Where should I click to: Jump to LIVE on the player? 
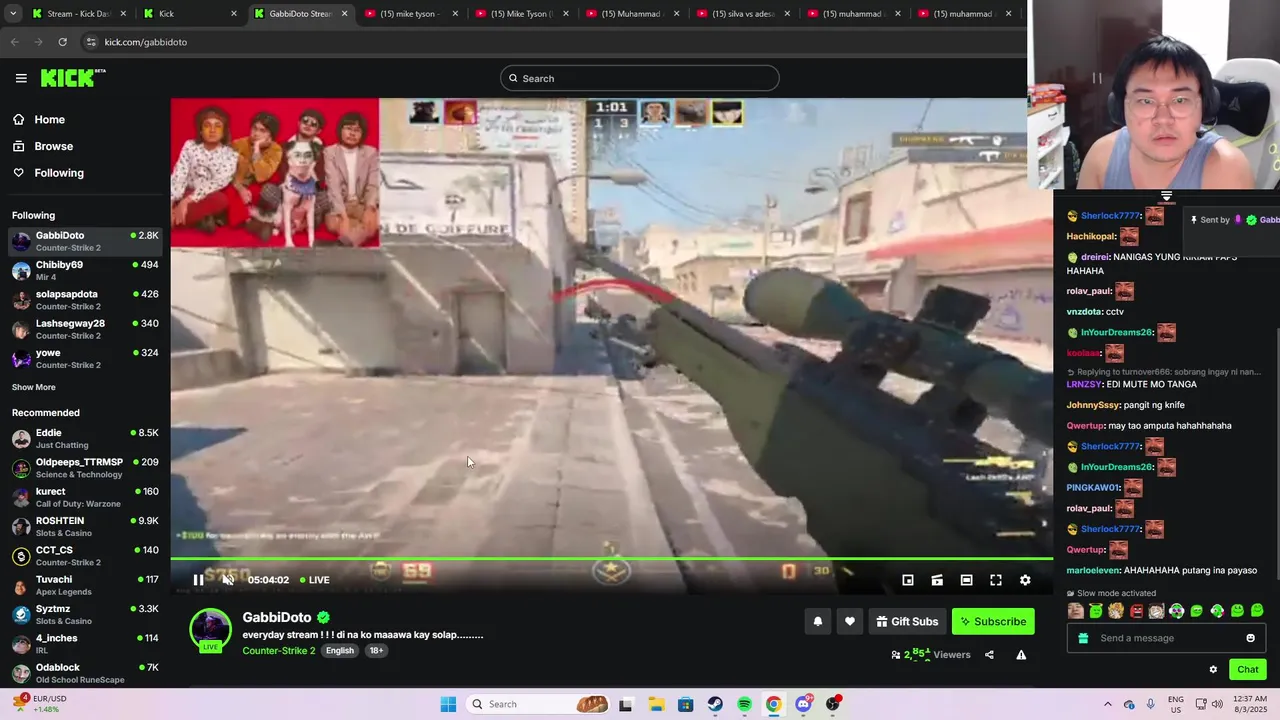coord(315,580)
